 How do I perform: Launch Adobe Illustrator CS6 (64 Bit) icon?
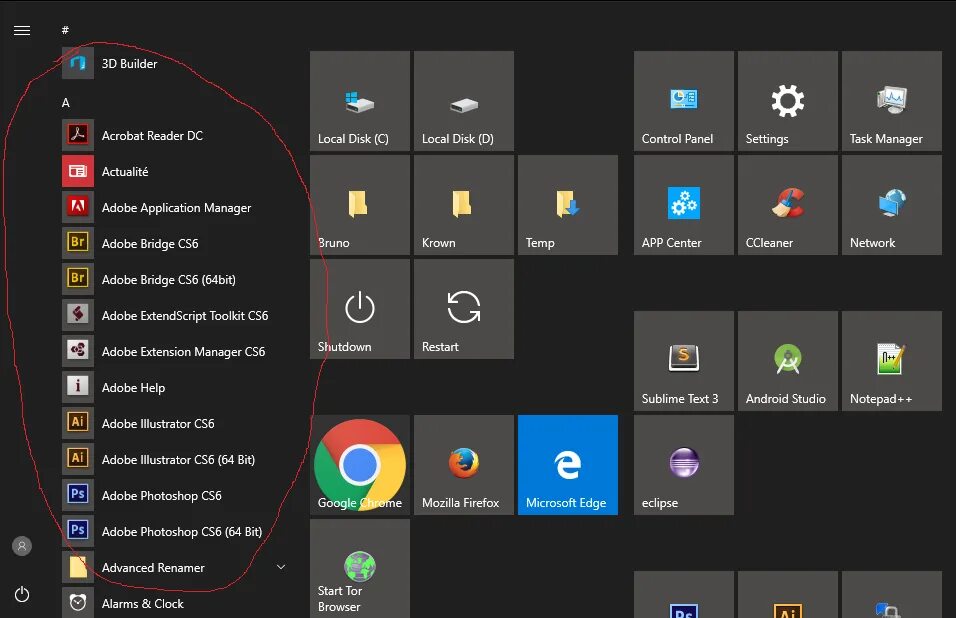click(78, 459)
